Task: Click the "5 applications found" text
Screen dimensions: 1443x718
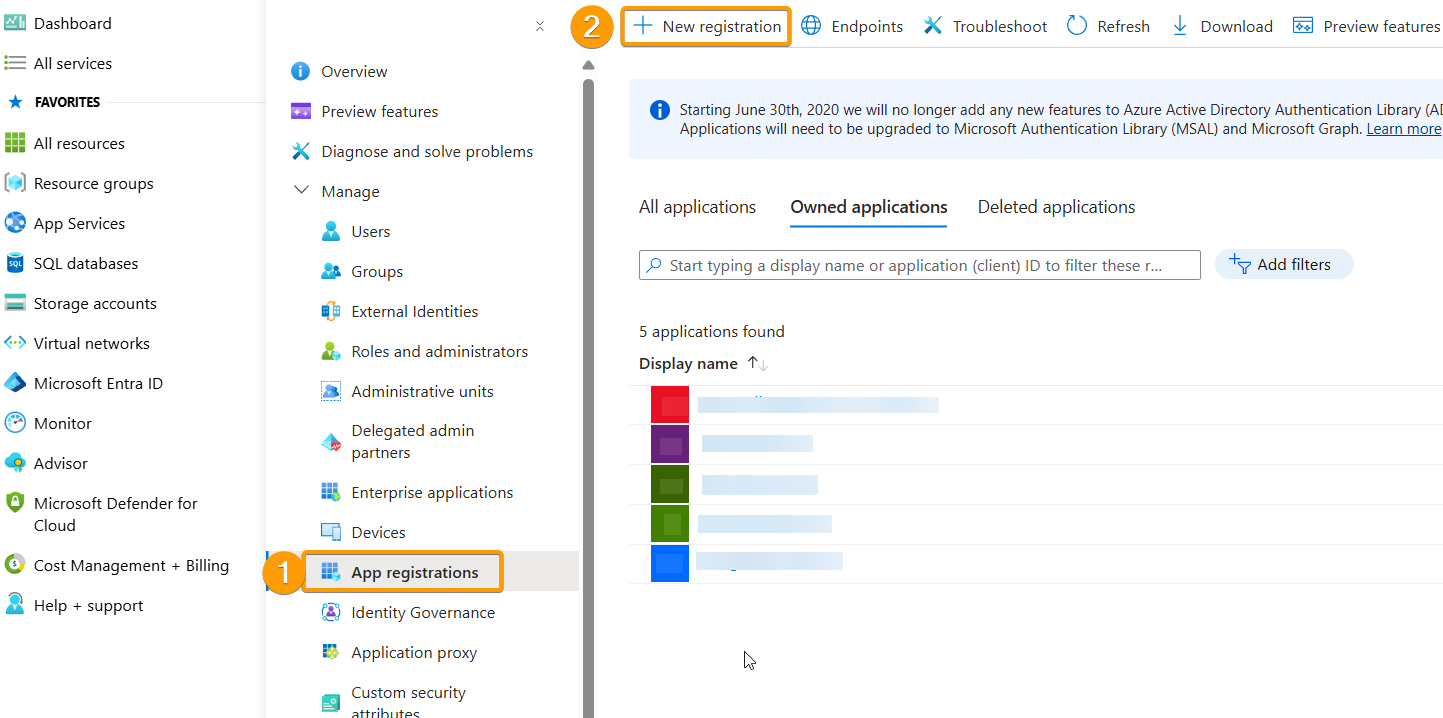Action: click(x=712, y=331)
